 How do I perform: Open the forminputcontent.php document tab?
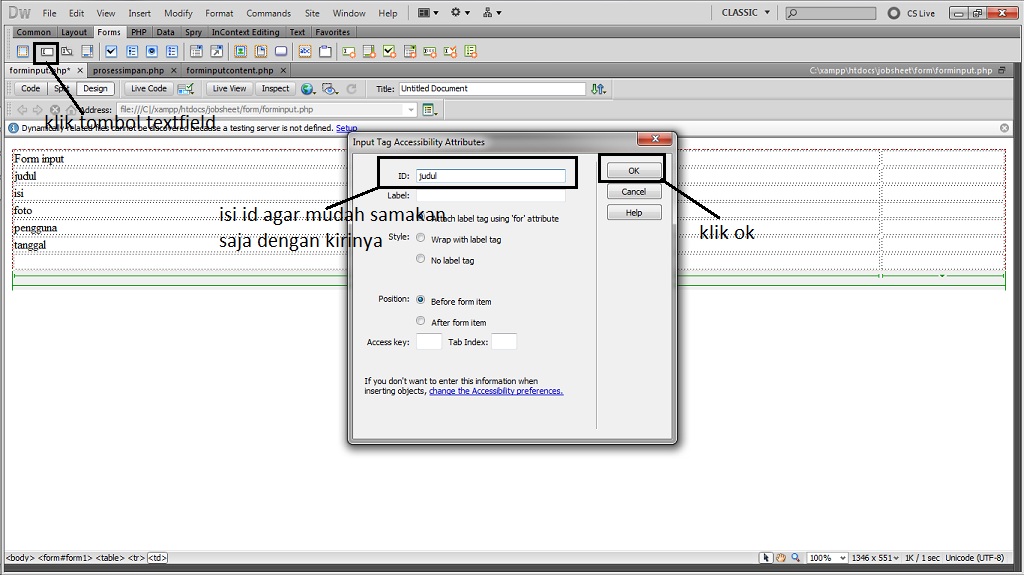230,70
